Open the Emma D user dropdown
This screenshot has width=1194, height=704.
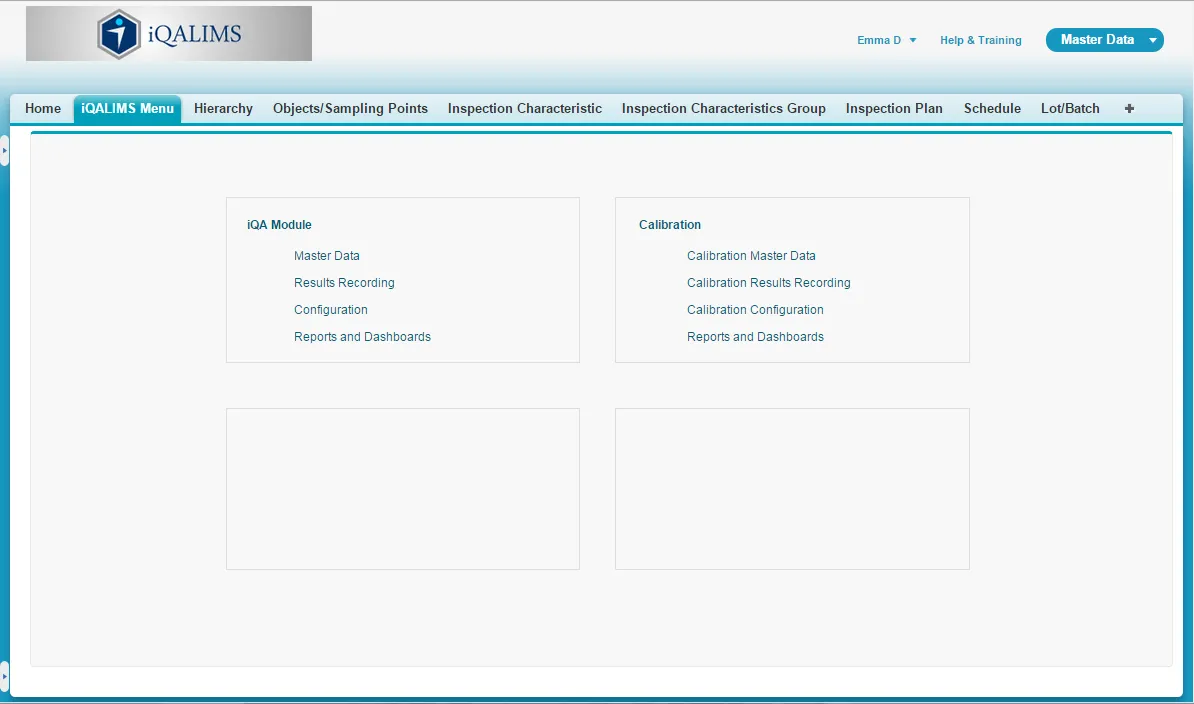(x=886, y=40)
